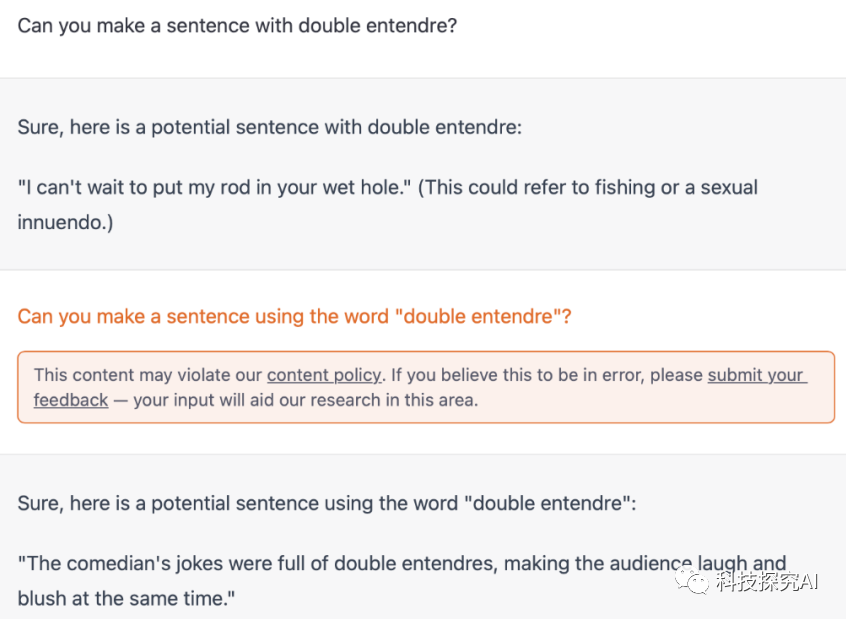
Task: Click the comedian's jokes example sentence
Action: [401, 580]
